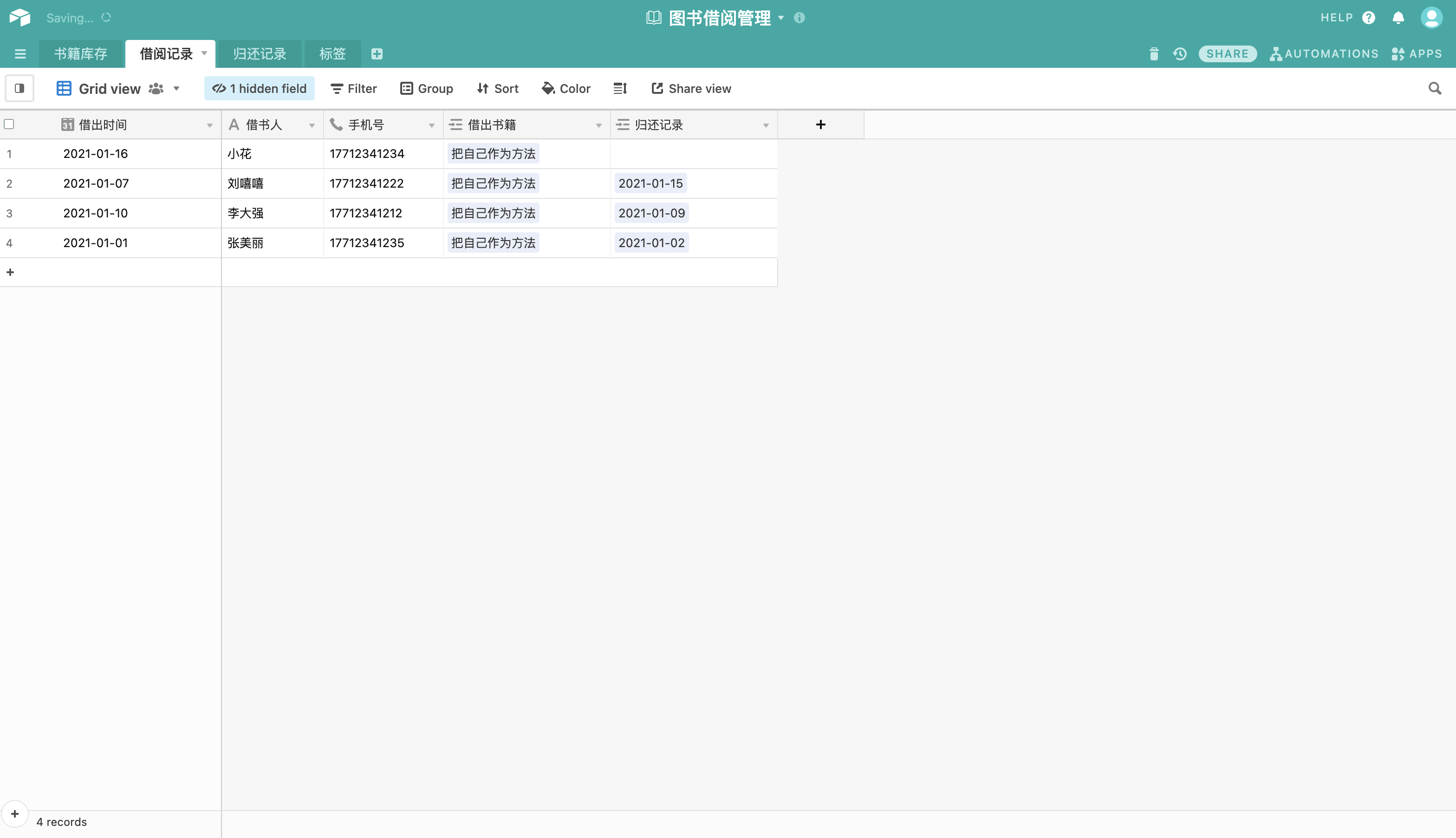Open the trash bin icon
The image size is (1456, 838).
pyautogui.click(x=1153, y=54)
